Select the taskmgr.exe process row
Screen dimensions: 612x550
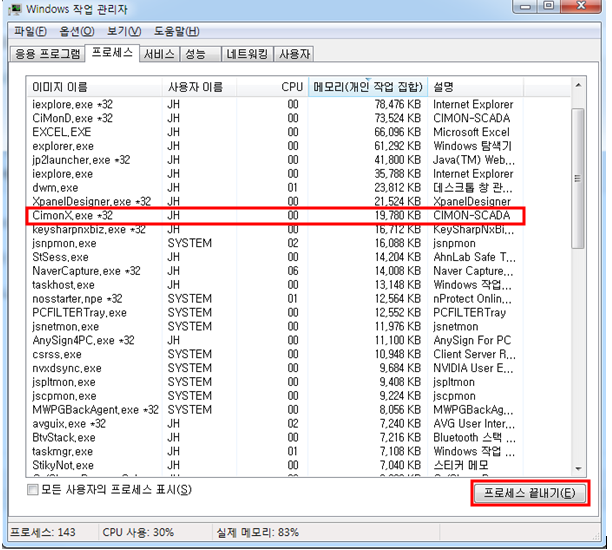275,452
